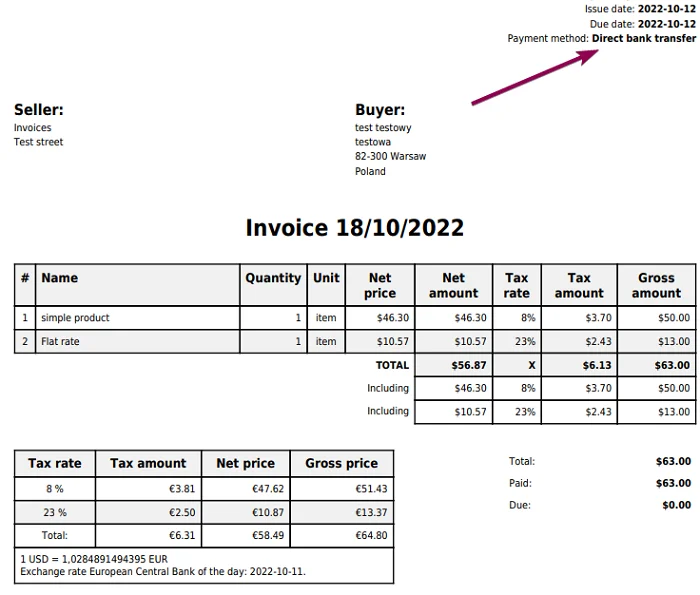The width and height of the screenshot is (700, 595).
Task: Click the '8 %' tax rate cell
Action: point(55,489)
